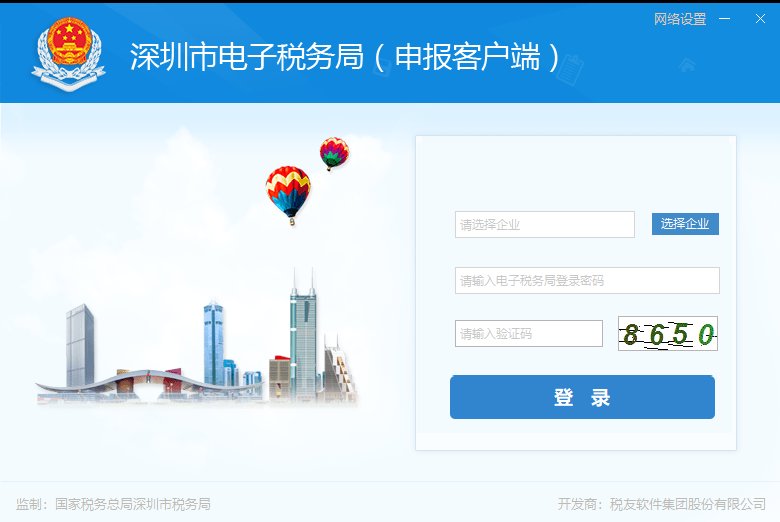This screenshot has height=522, width=780.
Task: Click the 国家税务总局深圳市税务局 footer text
Action: (x=133, y=504)
